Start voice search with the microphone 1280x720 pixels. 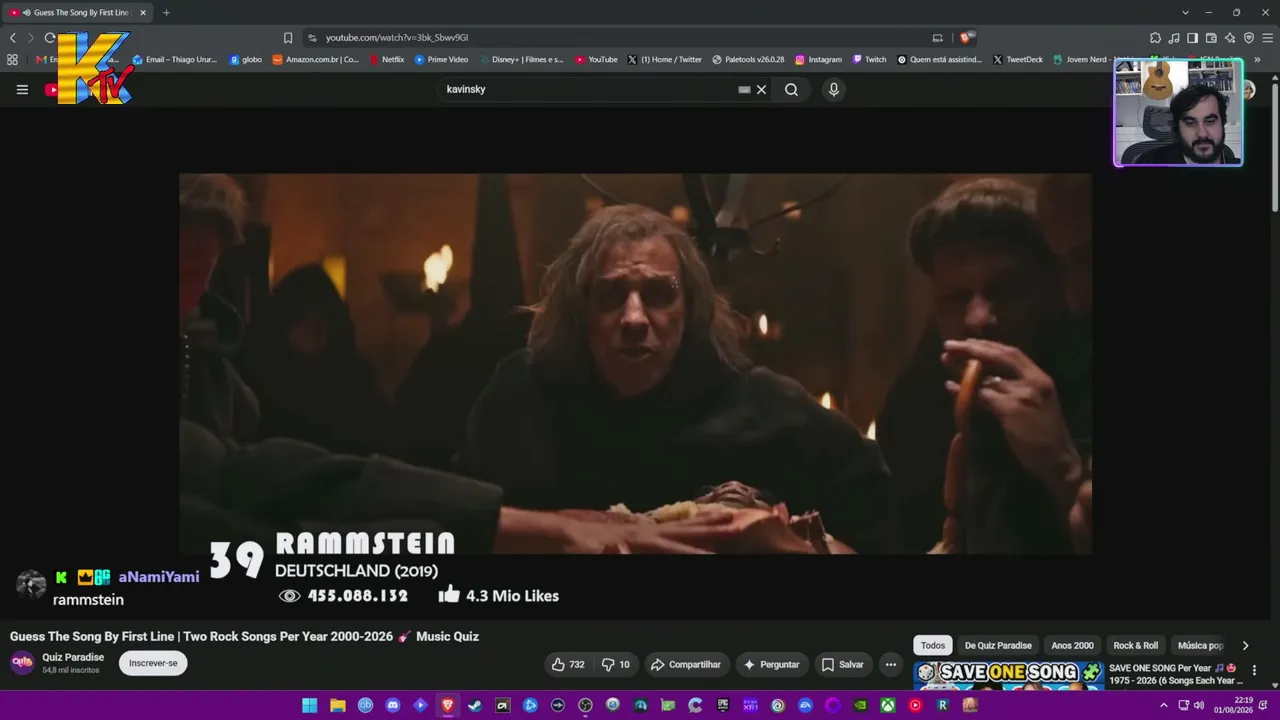coord(833,89)
